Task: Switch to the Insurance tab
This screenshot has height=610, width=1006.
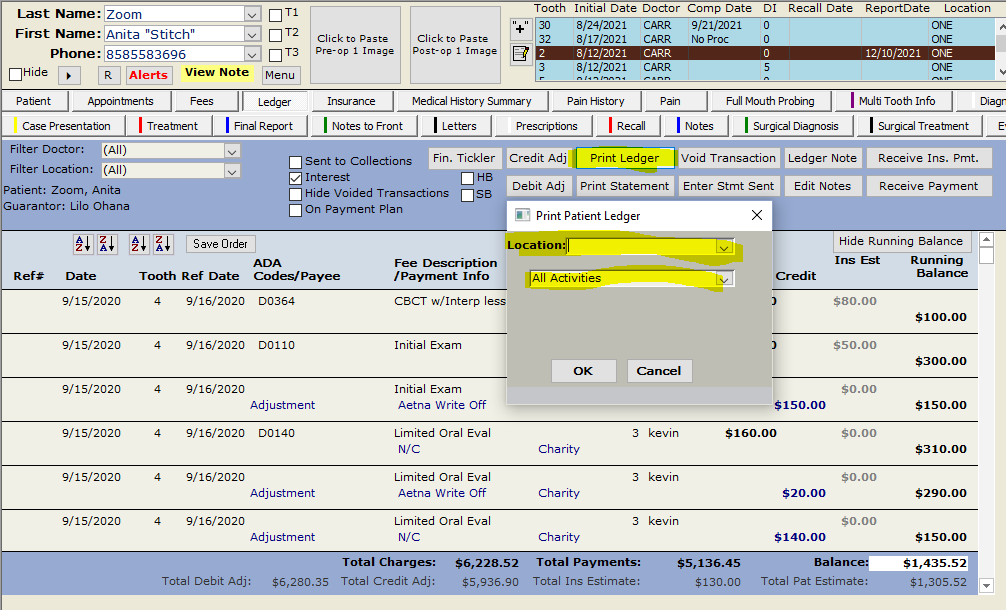Action: [351, 101]
